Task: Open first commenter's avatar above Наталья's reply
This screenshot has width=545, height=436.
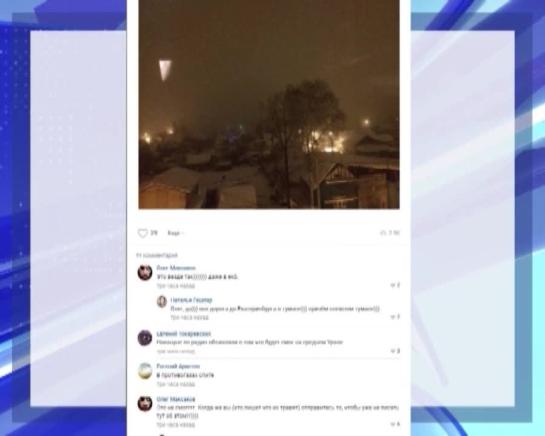Action: pos(145,272)
